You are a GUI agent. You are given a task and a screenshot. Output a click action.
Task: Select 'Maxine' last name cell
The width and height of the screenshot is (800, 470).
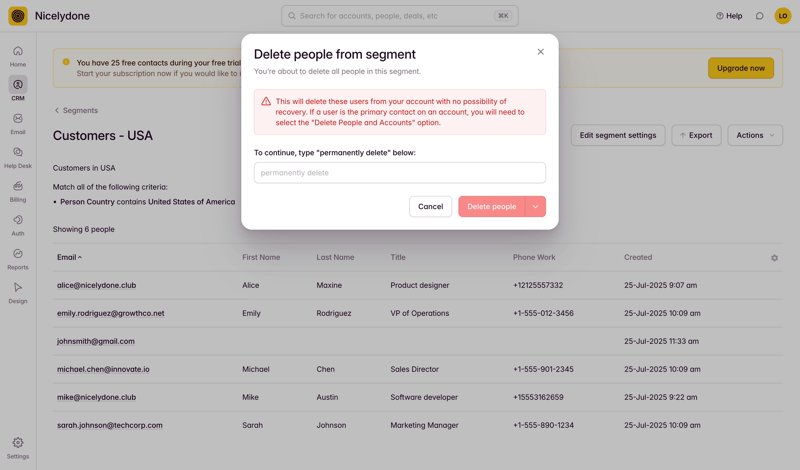click(x=329, y=285)
